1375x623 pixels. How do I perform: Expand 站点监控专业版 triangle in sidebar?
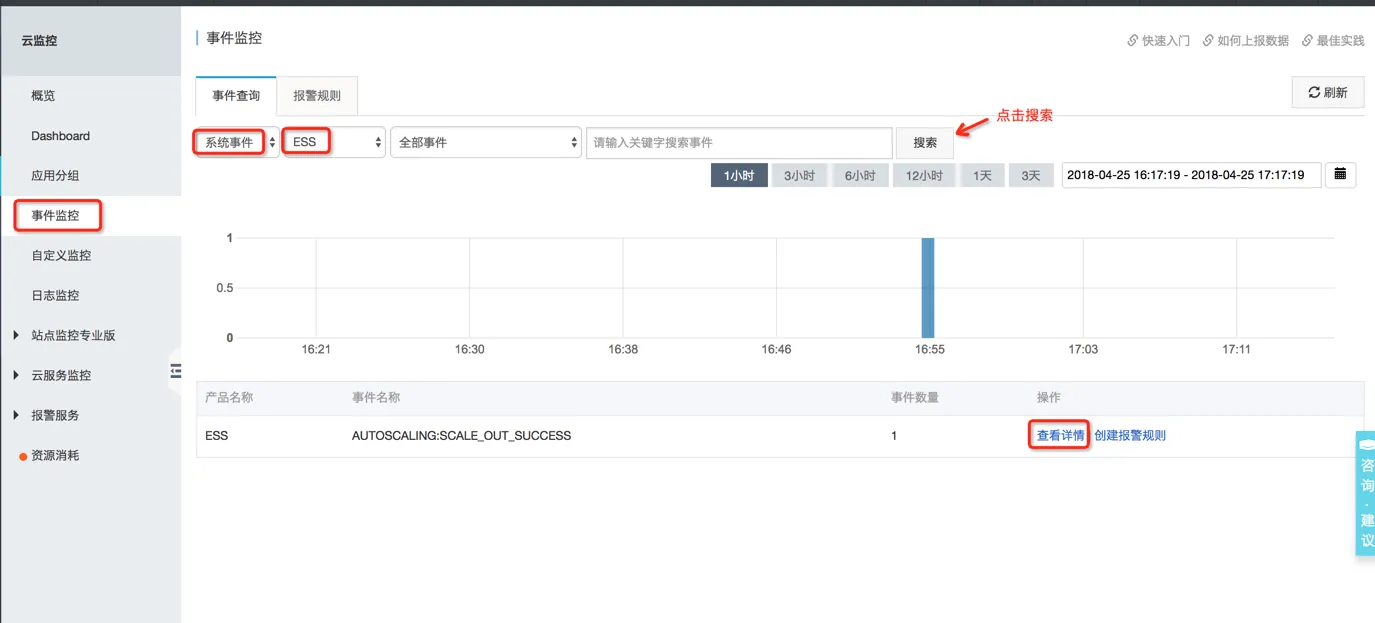click(16, 335)
